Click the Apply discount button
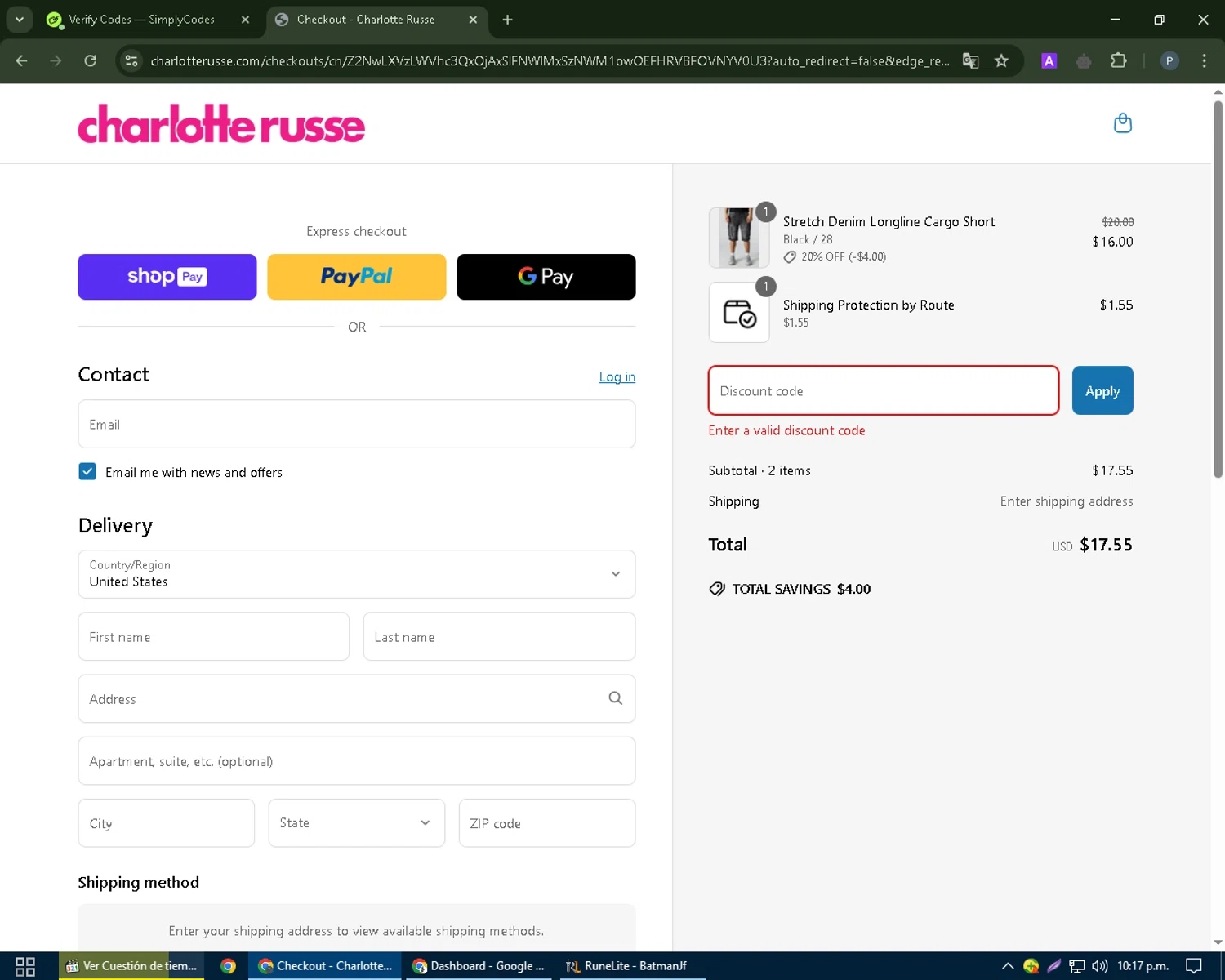Image resolution: width=1225 pixels, height=980 pixels. (x=1102, y=390)
